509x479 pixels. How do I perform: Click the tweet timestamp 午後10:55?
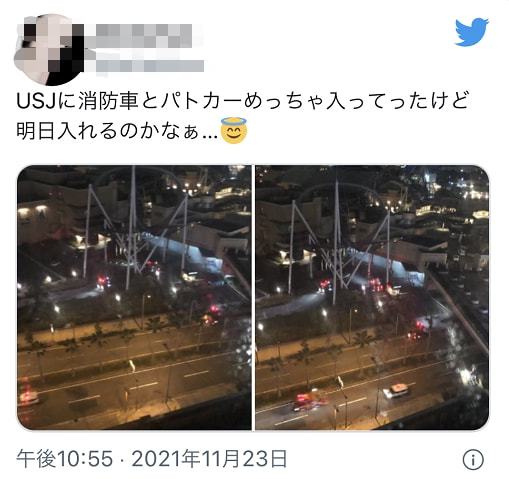[x=65, y=459]
